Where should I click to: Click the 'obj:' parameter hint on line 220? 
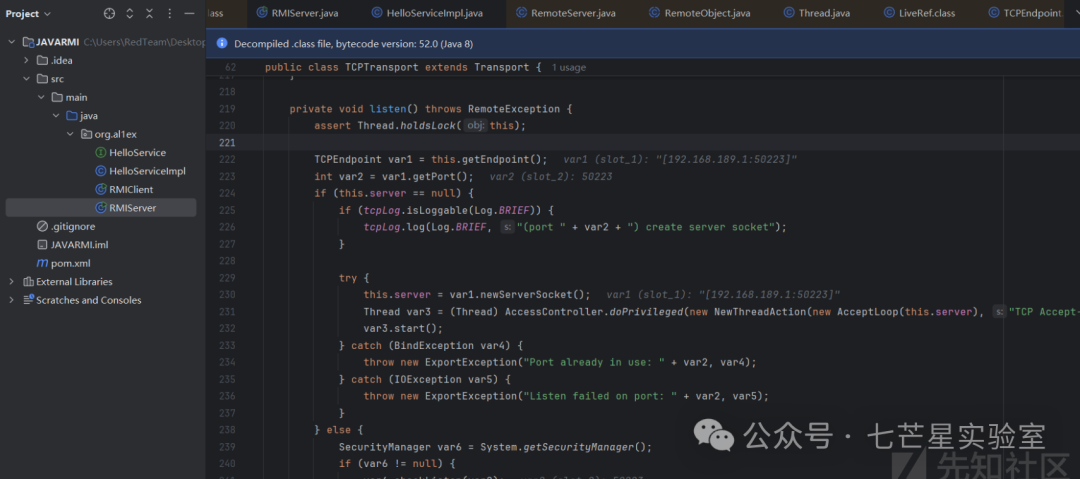pyautogui.click(x=477, y=125)
